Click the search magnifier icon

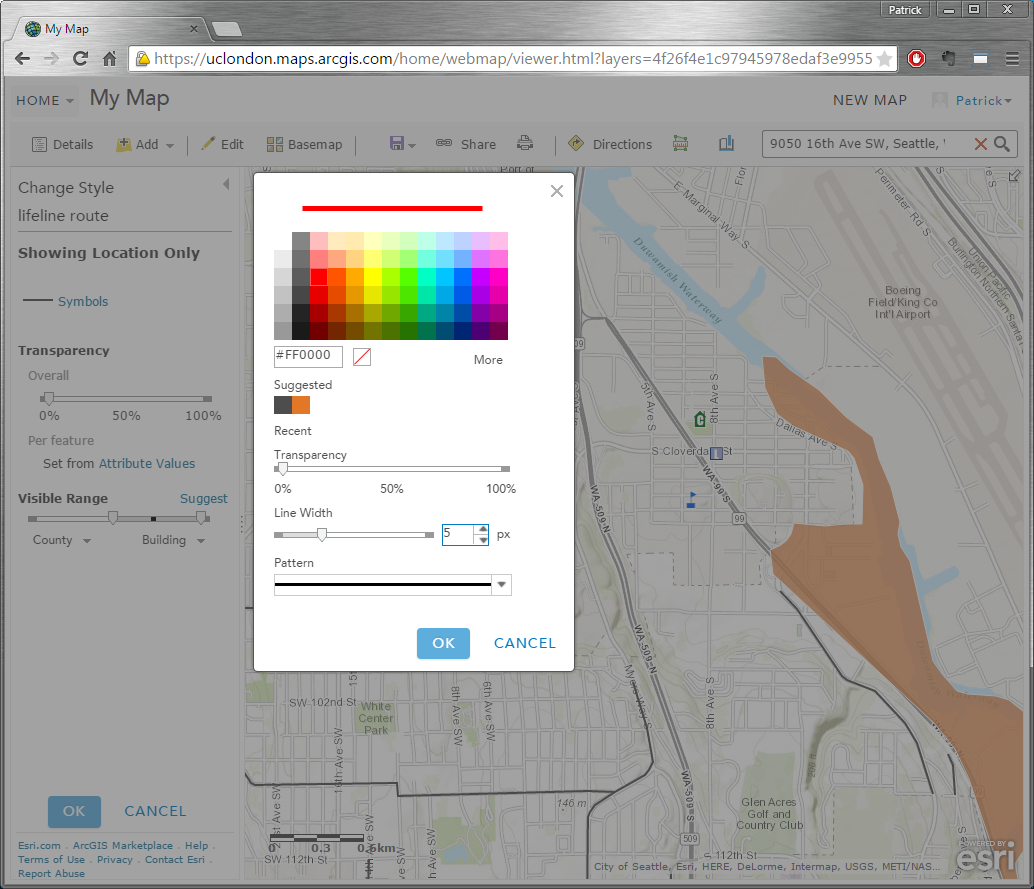coord(1002,144)
